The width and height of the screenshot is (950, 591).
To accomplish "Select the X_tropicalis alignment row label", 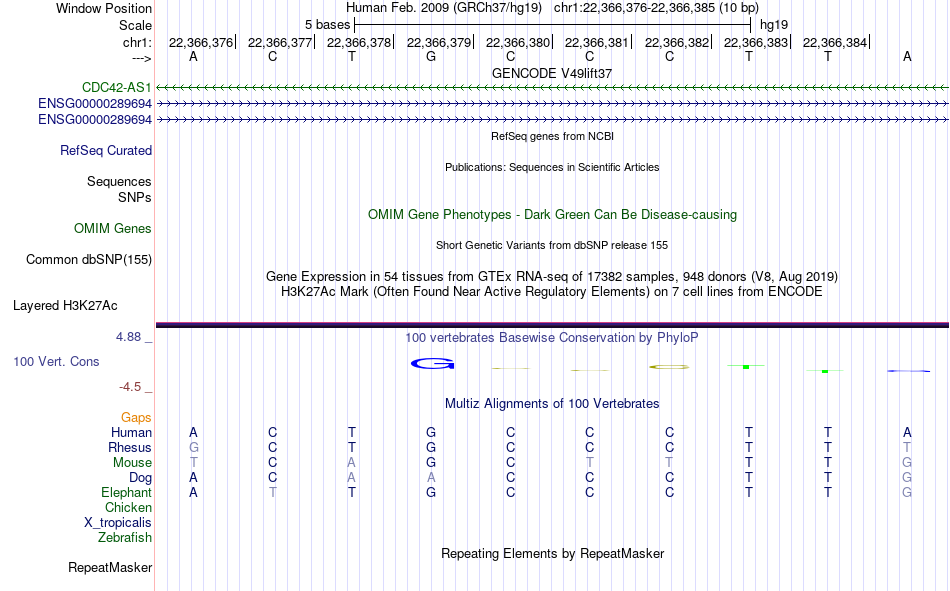I will (x=118, y=523).
